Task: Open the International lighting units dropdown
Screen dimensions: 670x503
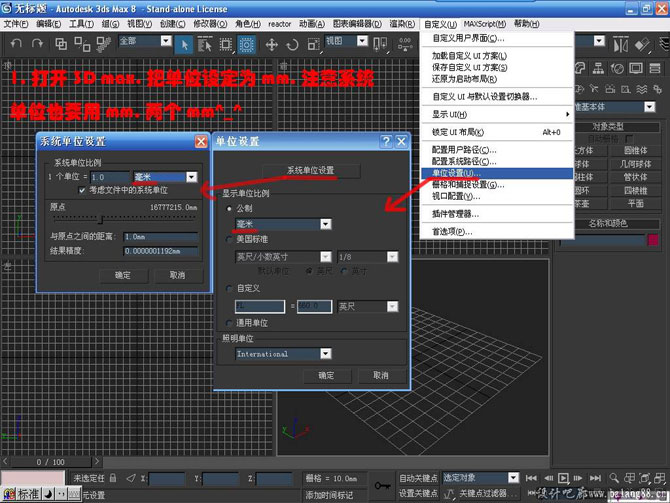Action: point(326,353)
